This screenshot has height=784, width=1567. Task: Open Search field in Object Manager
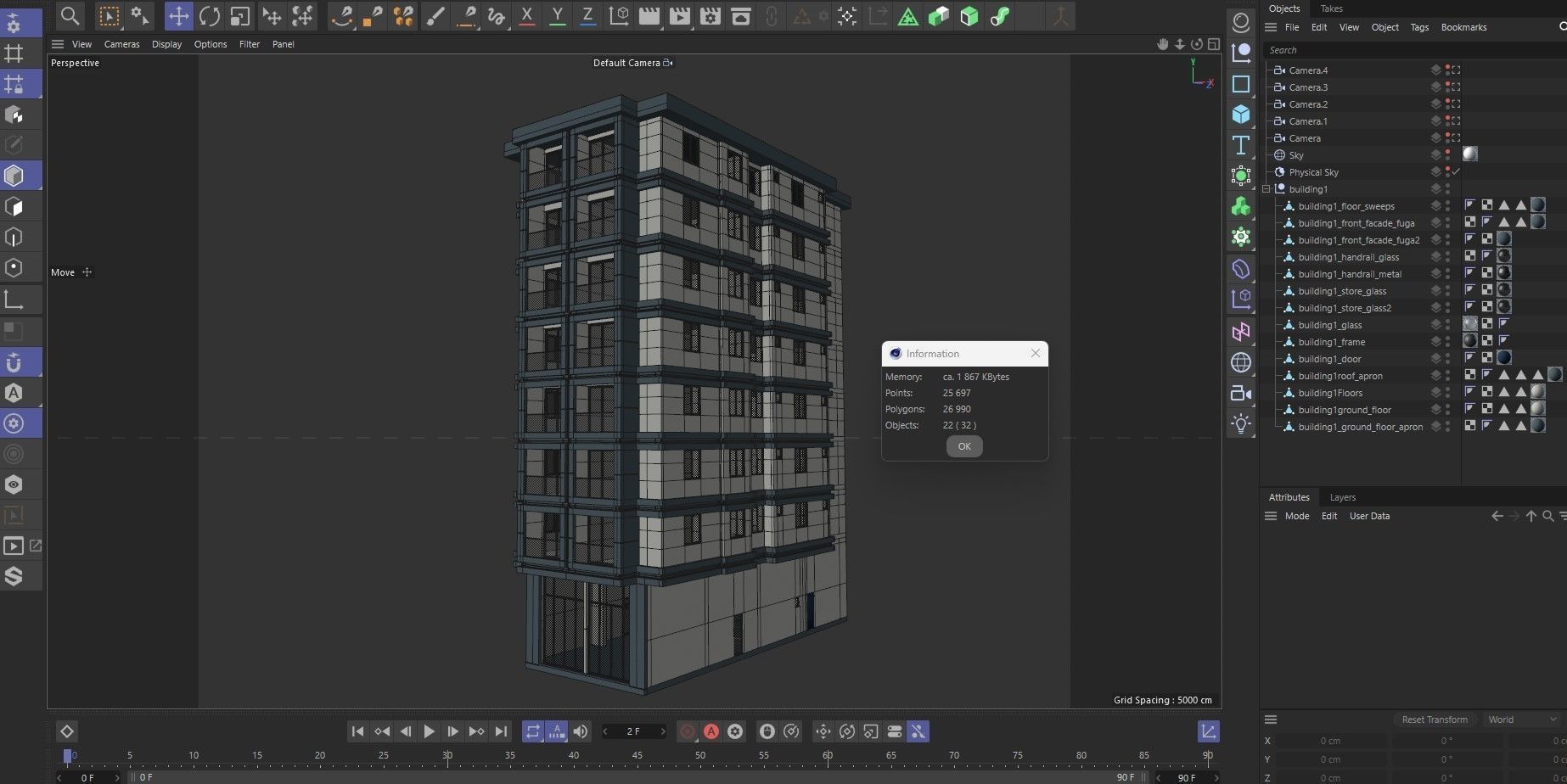point(1413,50)
